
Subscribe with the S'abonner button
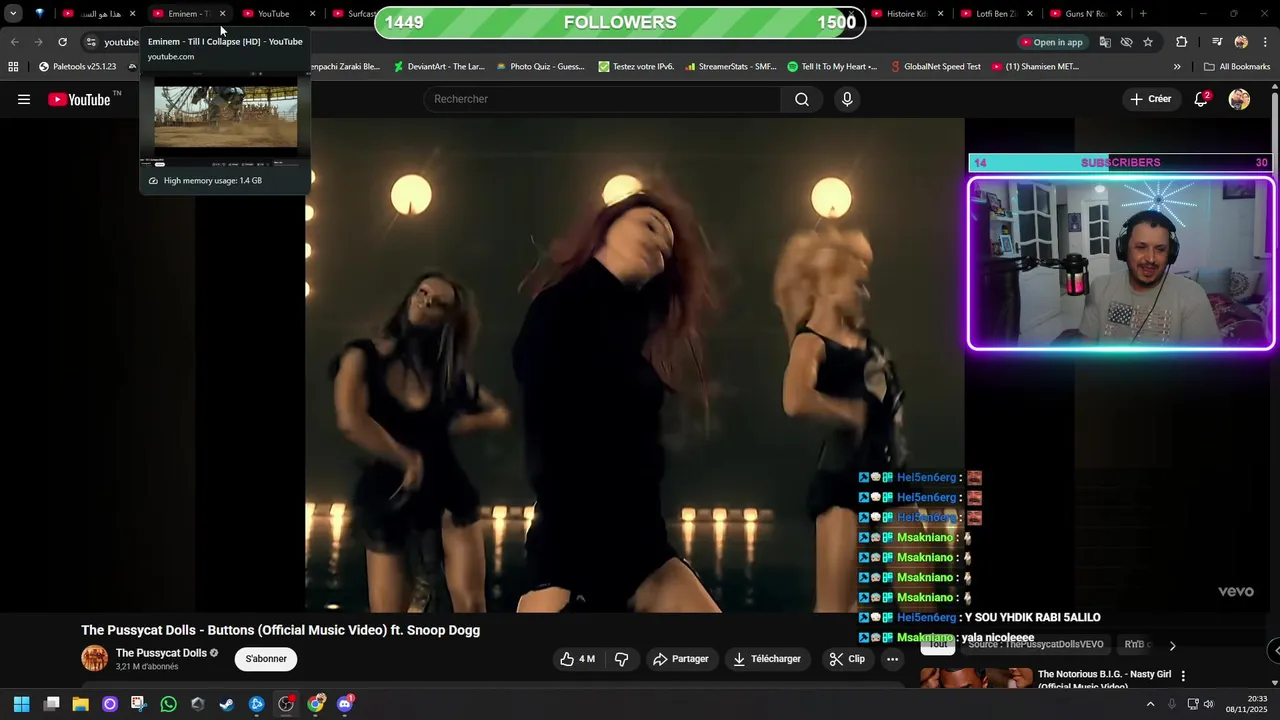pyautogui.click(x=266, y=659)
